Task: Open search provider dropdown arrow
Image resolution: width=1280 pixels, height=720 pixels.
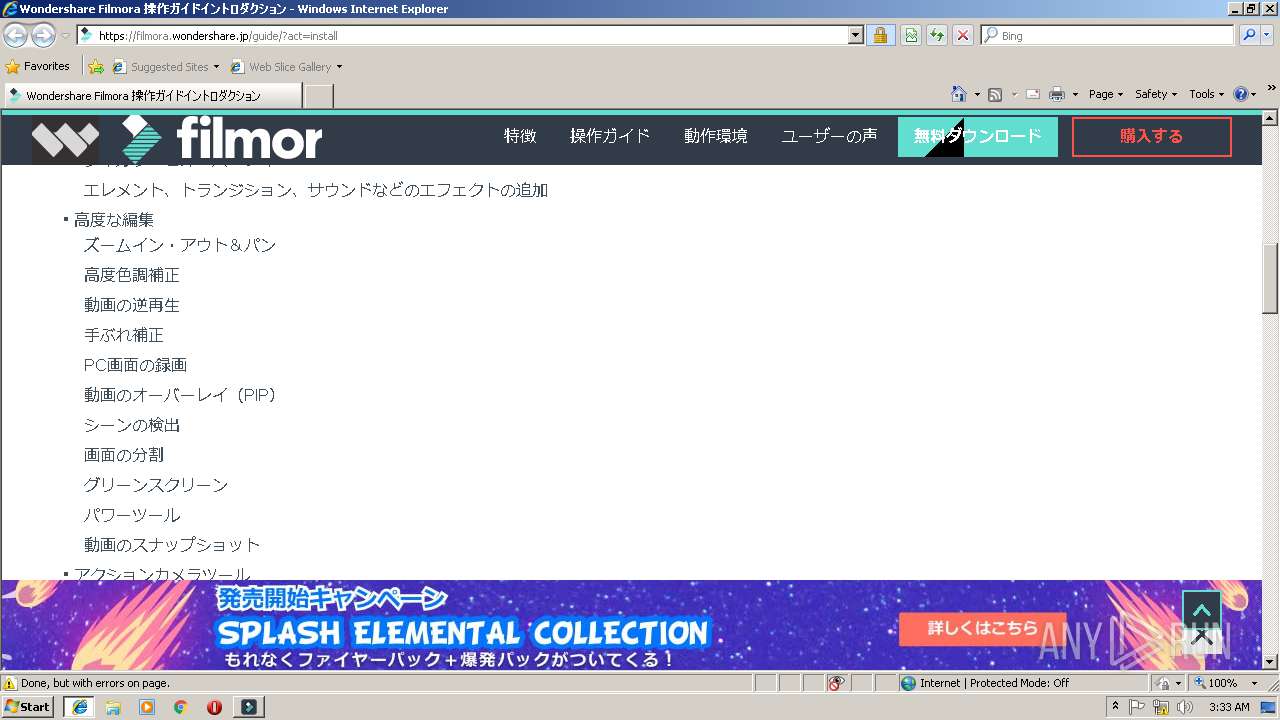Action: 1268,36
